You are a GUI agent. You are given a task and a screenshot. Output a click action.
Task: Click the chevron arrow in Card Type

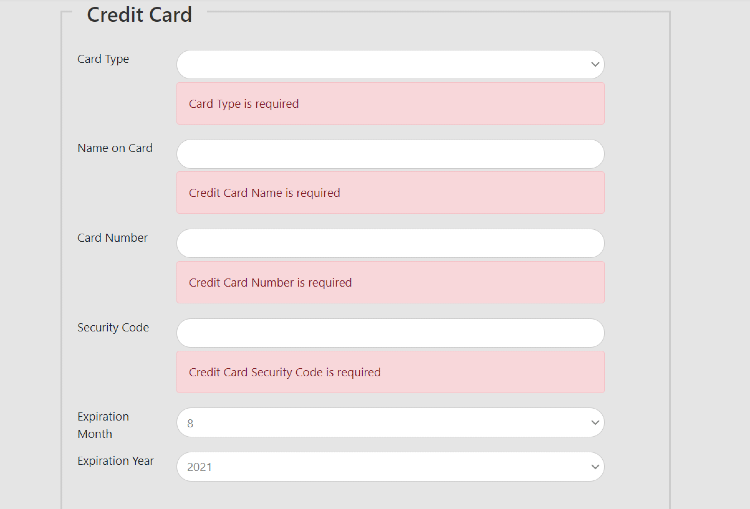coord(595,64)
